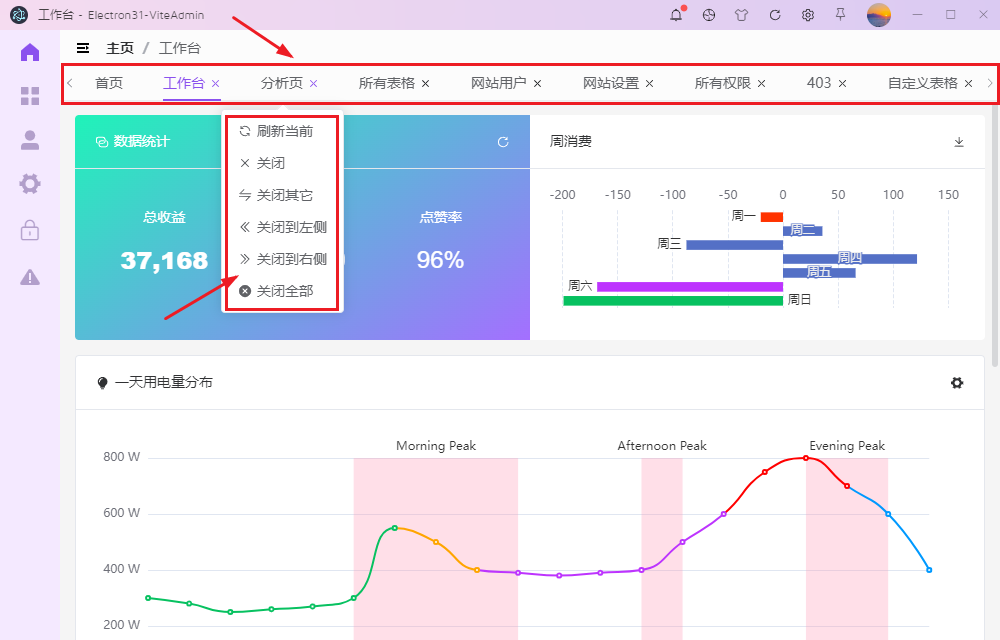Close the 所有权限 tab
Screen dimensions: 1000x640
pos(761,84)
